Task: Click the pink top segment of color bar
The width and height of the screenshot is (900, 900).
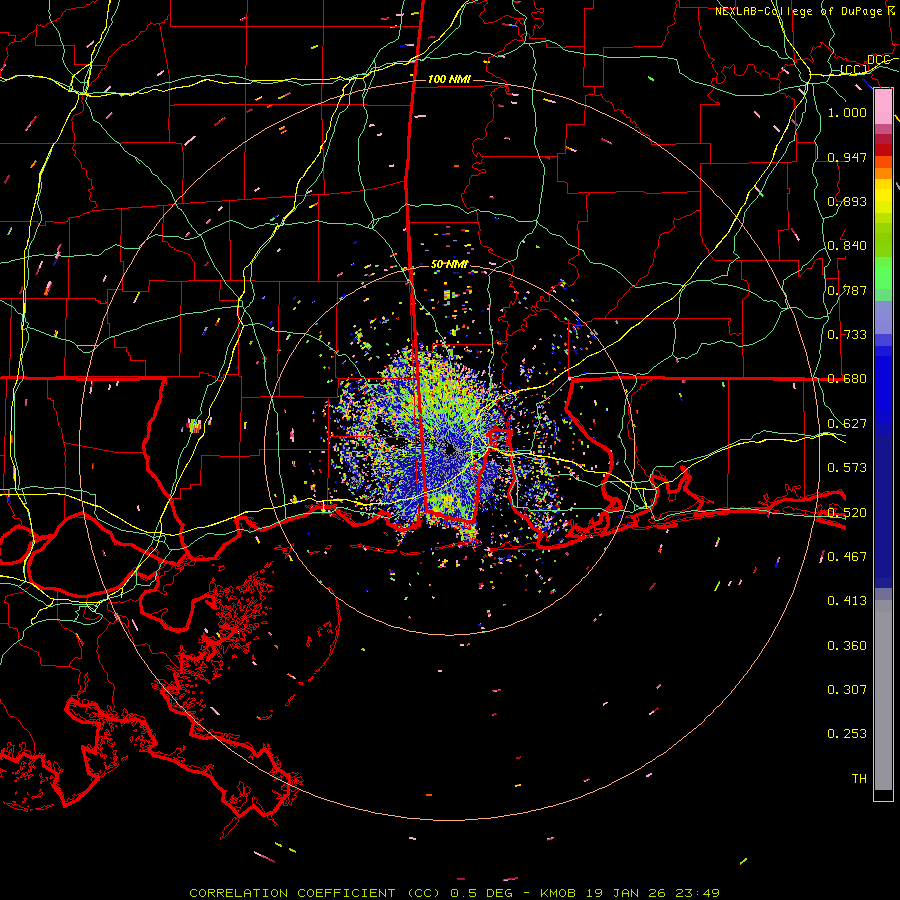Action: [883, 107]
